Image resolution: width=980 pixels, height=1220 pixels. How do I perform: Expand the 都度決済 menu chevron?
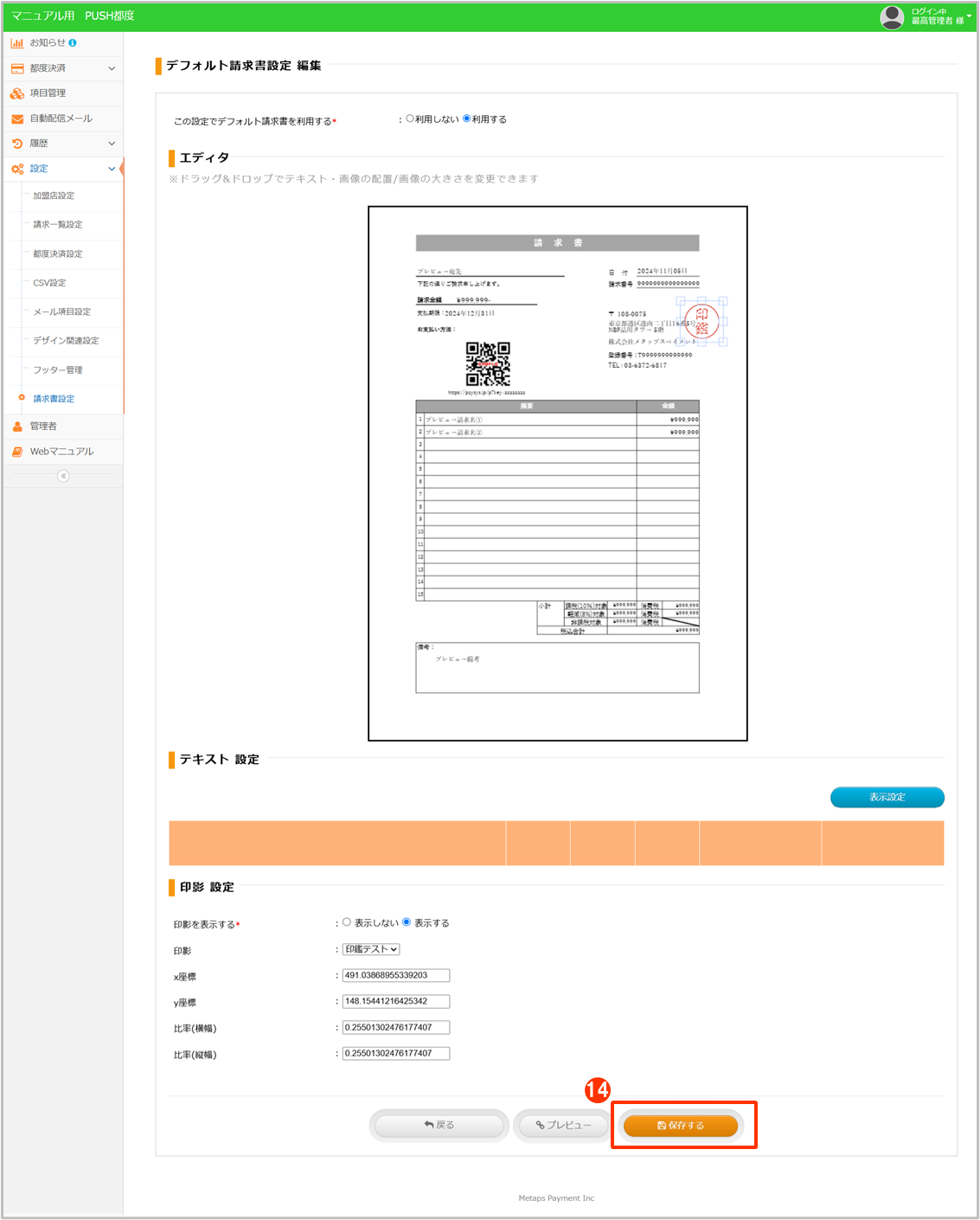[x=112, y=68]
